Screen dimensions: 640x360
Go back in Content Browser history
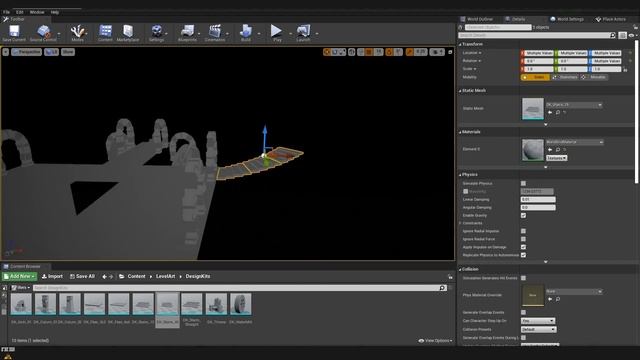(104, 277)
